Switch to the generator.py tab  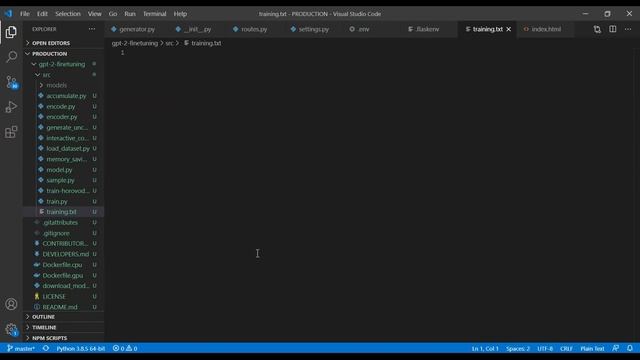[x=137, y=29]
